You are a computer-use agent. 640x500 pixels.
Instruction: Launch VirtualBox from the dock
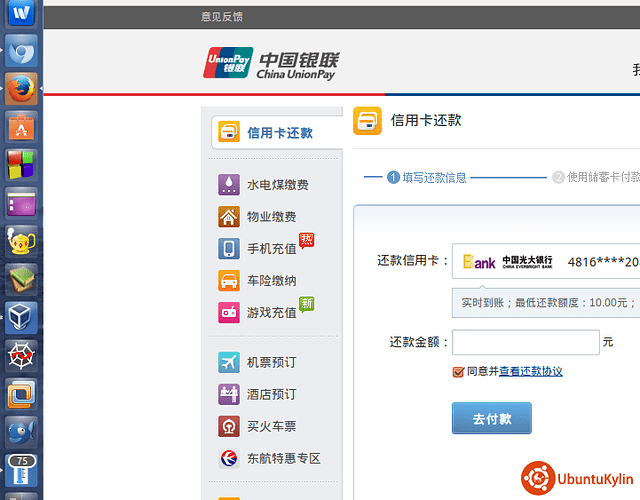(x=21, y=317)
